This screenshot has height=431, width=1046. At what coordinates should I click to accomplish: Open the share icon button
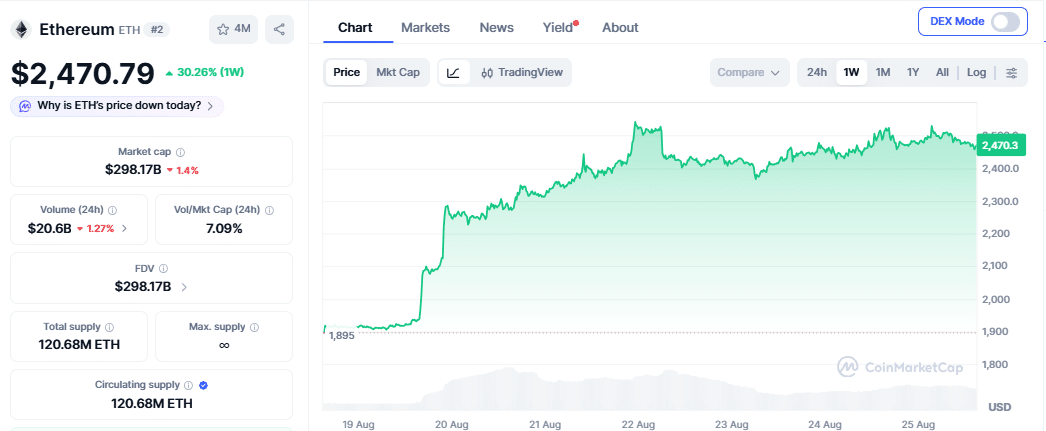coord(280,29)
